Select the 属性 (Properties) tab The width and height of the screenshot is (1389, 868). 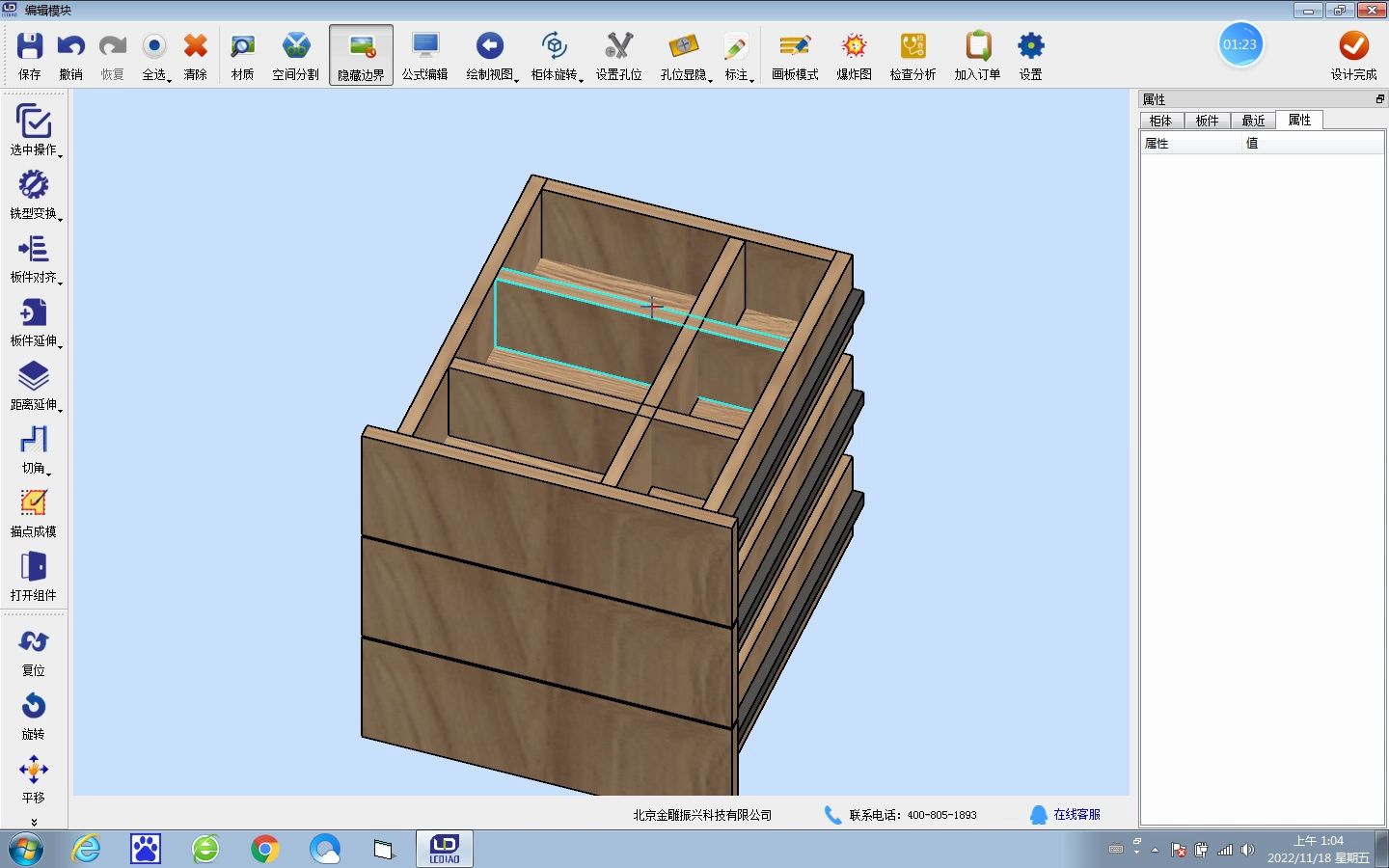pos(1299,120)
